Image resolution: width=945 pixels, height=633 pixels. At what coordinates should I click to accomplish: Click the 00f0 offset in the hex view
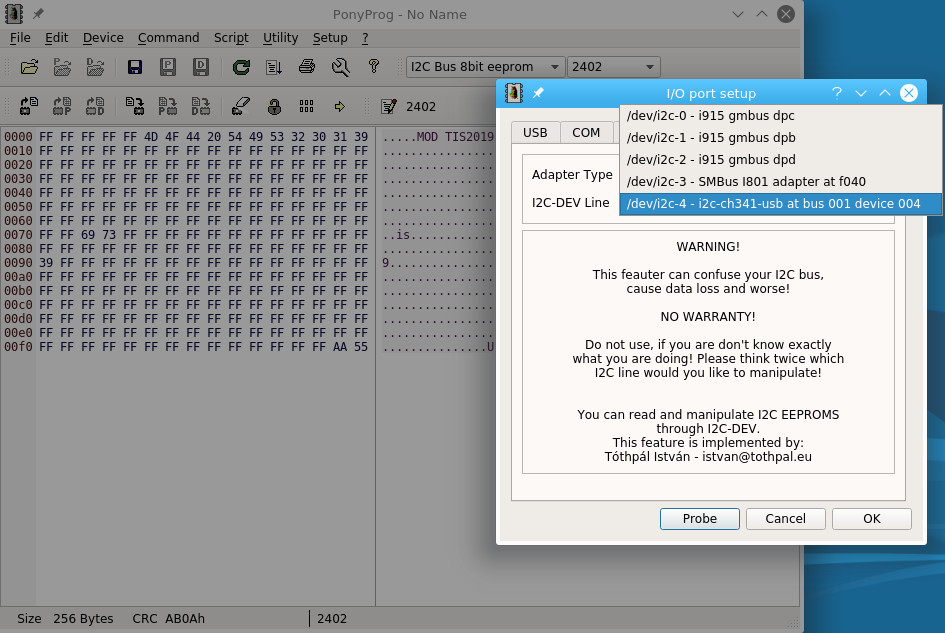(18, 347)
